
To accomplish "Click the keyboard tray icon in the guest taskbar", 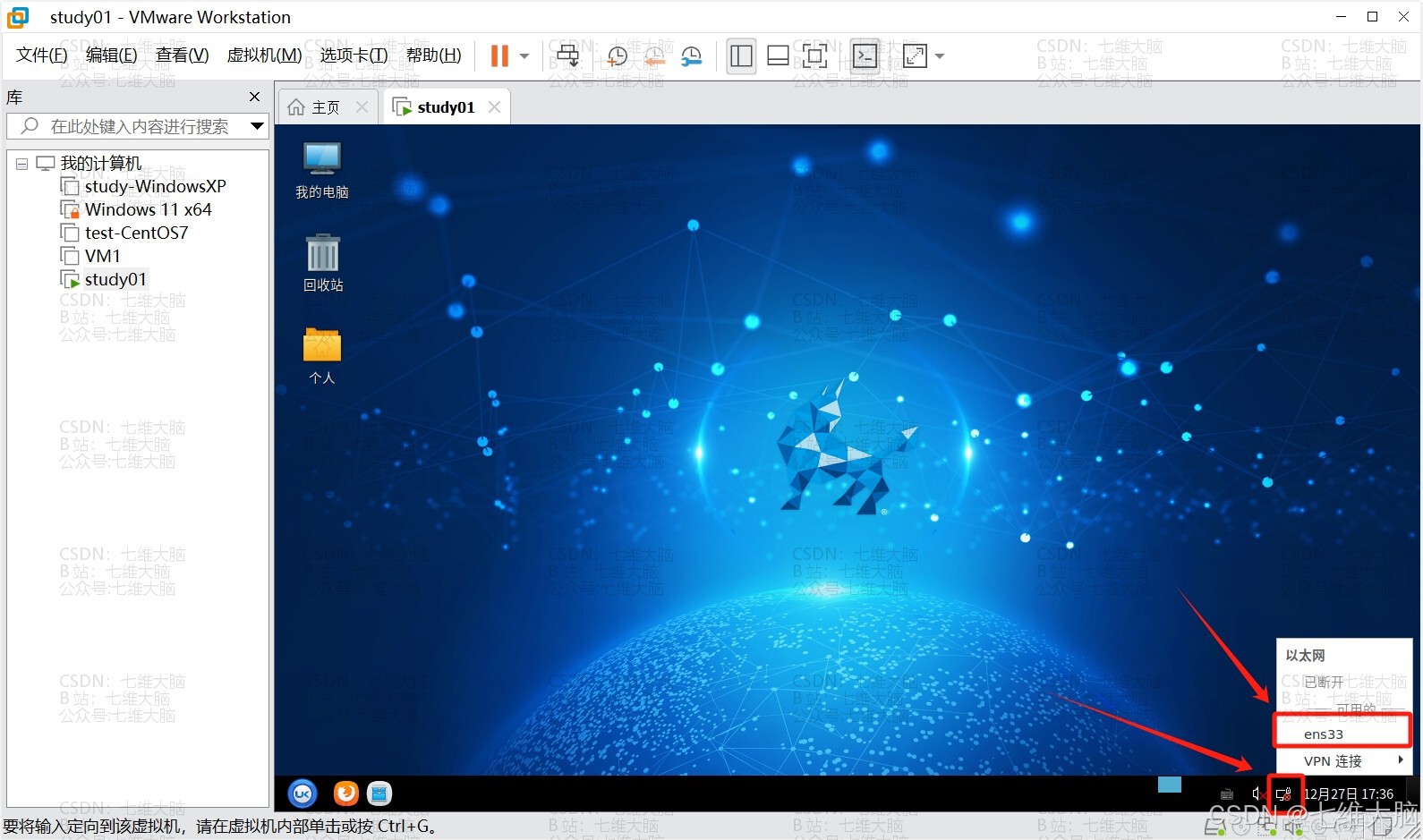I will pos(1227,793).
